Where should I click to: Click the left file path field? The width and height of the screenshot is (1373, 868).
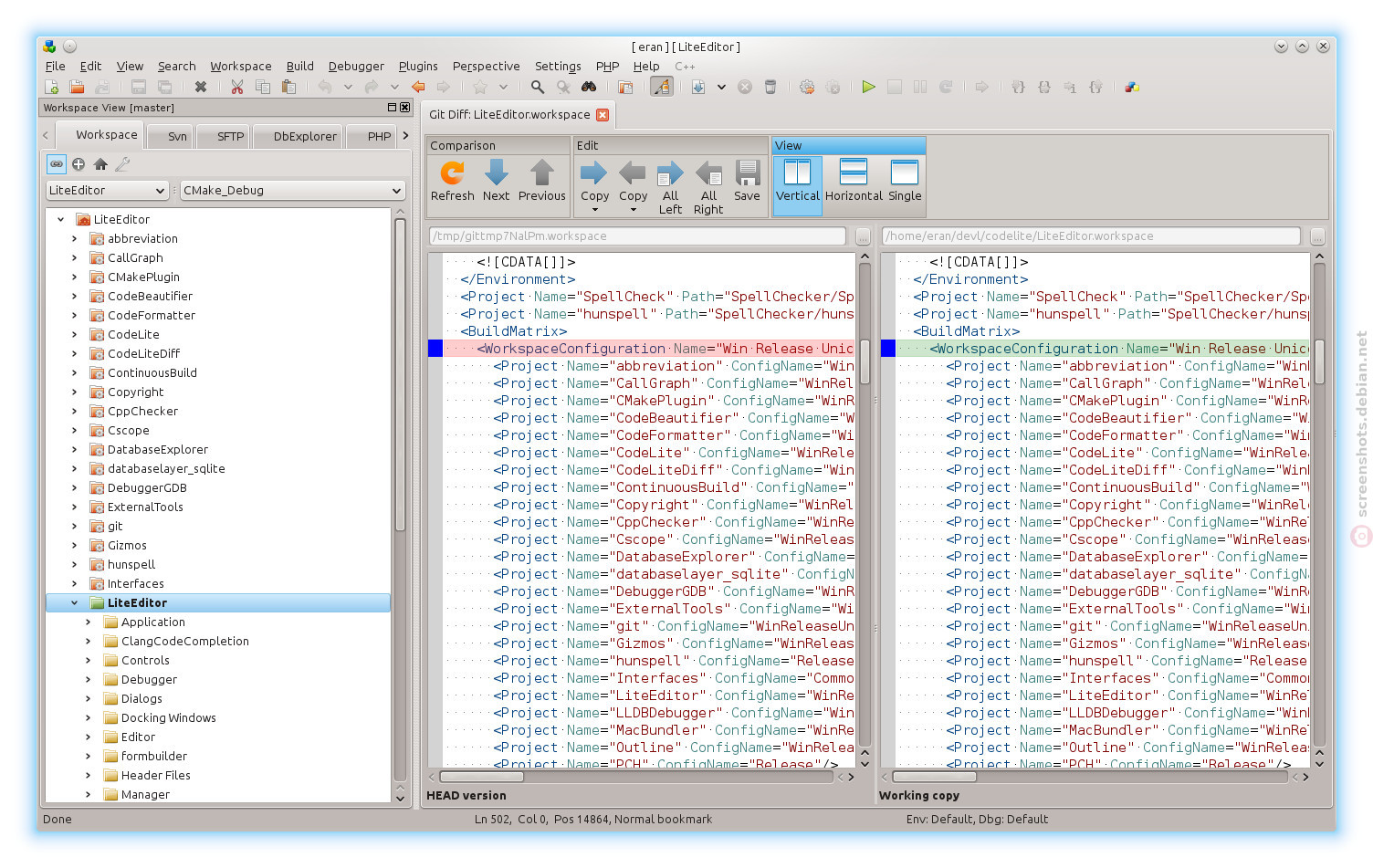coord(637,236)
